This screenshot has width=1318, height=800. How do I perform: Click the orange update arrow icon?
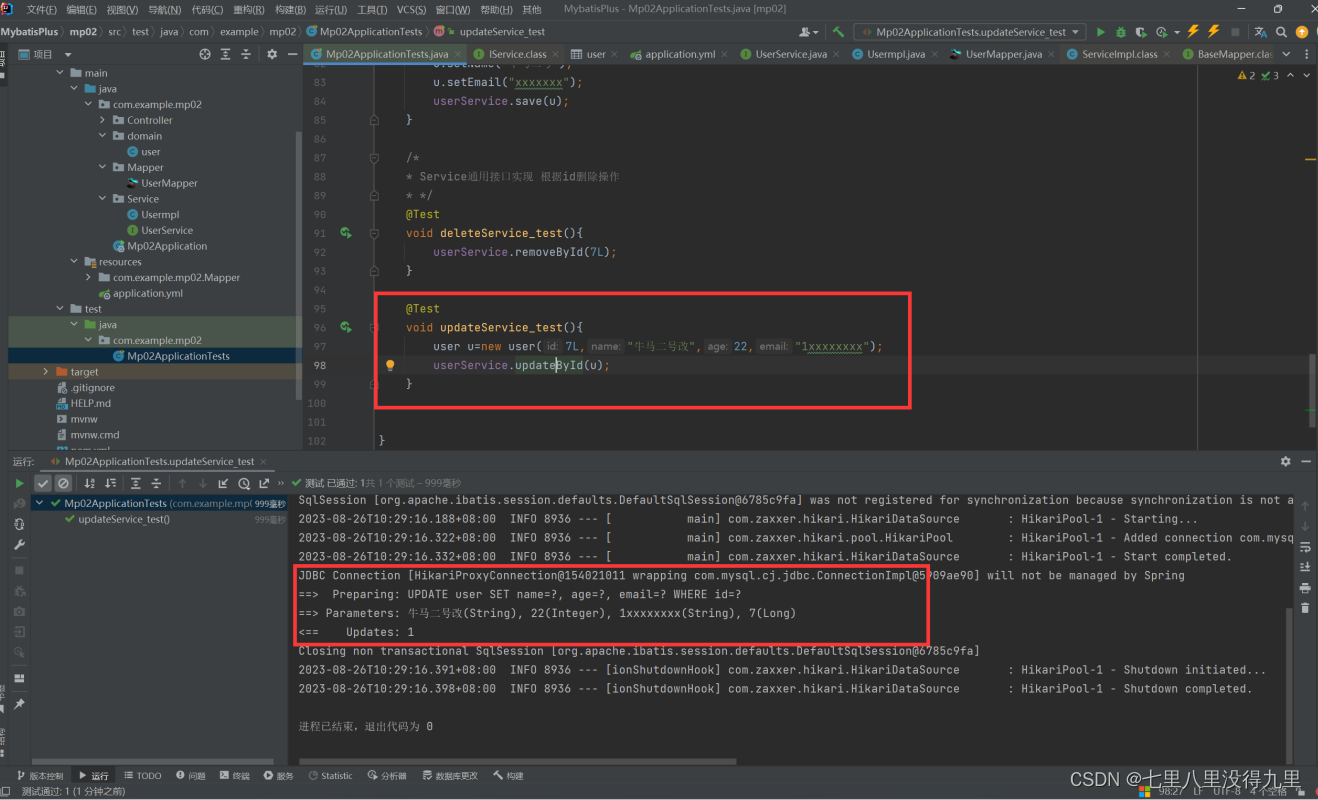[1301, 32]
